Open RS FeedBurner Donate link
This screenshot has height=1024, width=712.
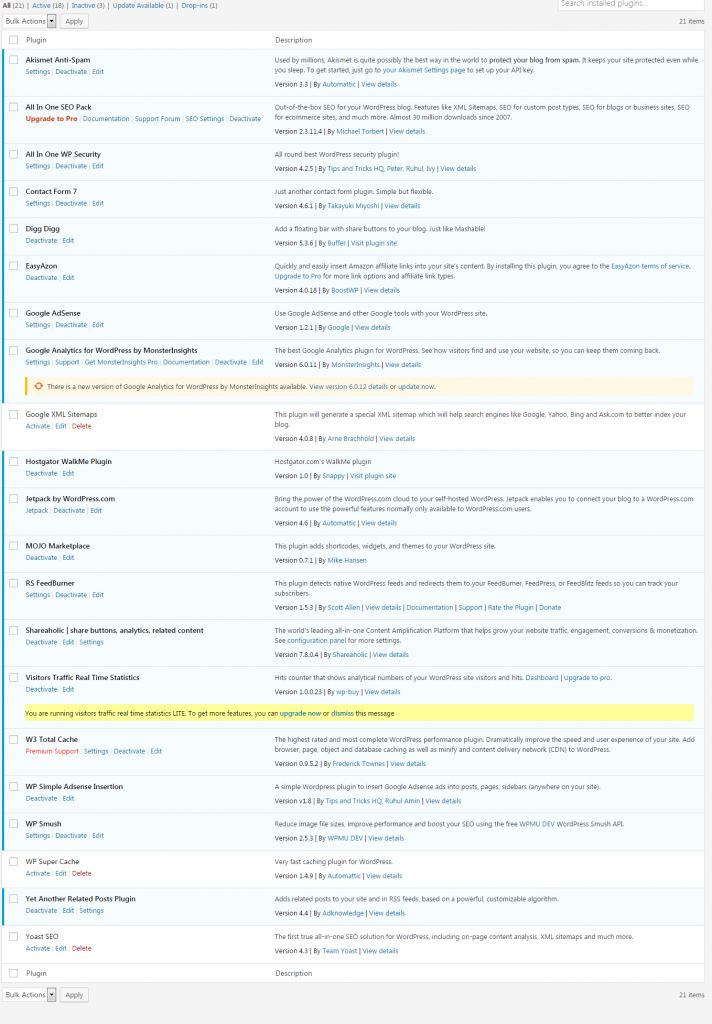(x=550, y=607)
